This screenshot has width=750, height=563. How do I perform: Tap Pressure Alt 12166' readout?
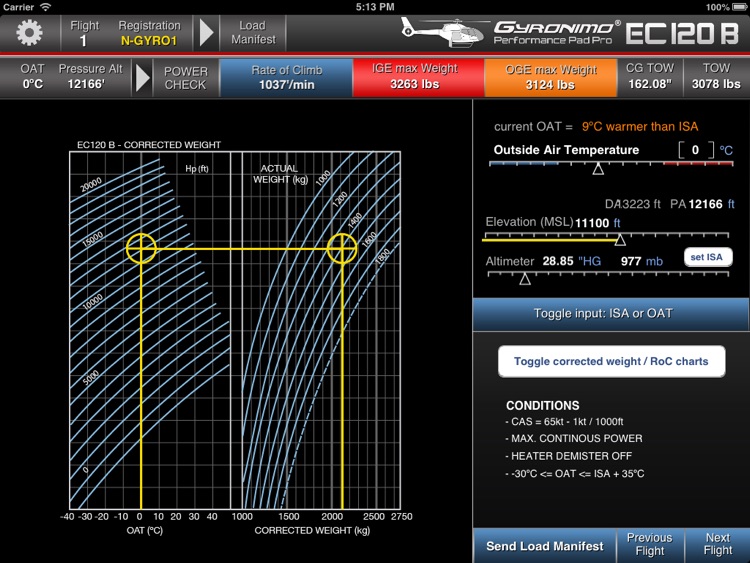pyautogui.click(x=90, y=77)
